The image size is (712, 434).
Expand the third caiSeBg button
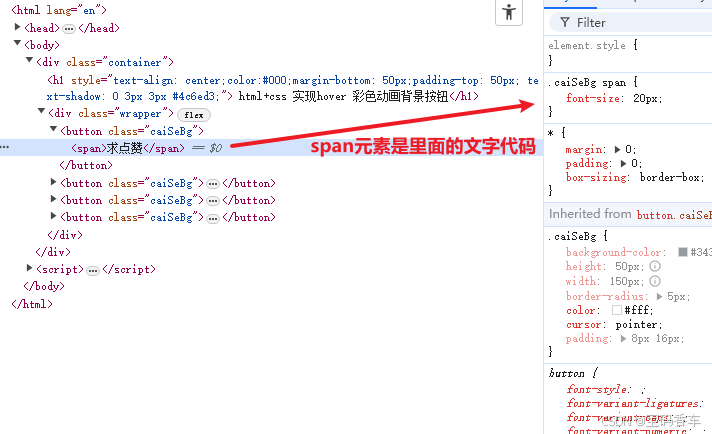click(53, 198)
